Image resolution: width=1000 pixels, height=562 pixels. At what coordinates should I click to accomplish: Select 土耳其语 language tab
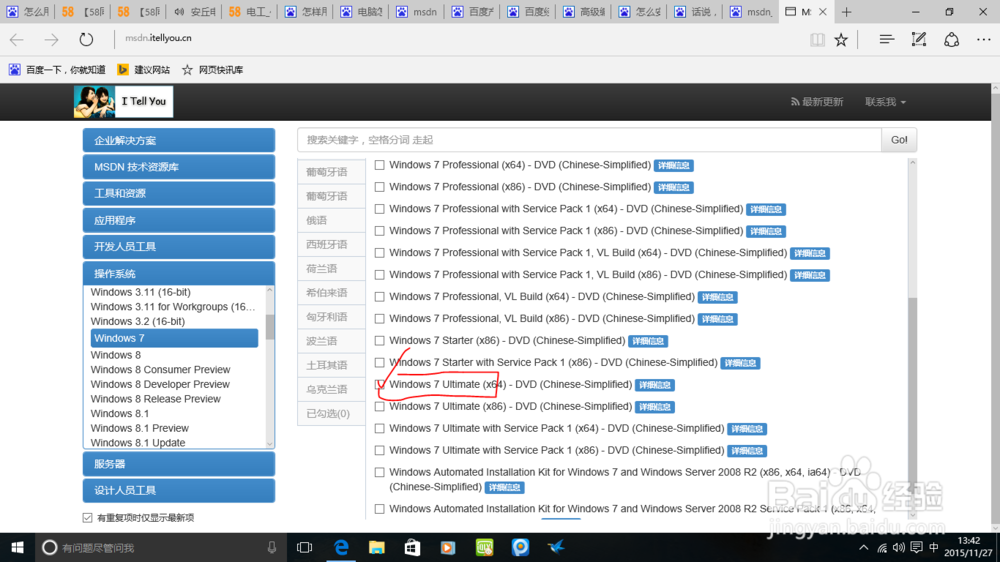331,365
